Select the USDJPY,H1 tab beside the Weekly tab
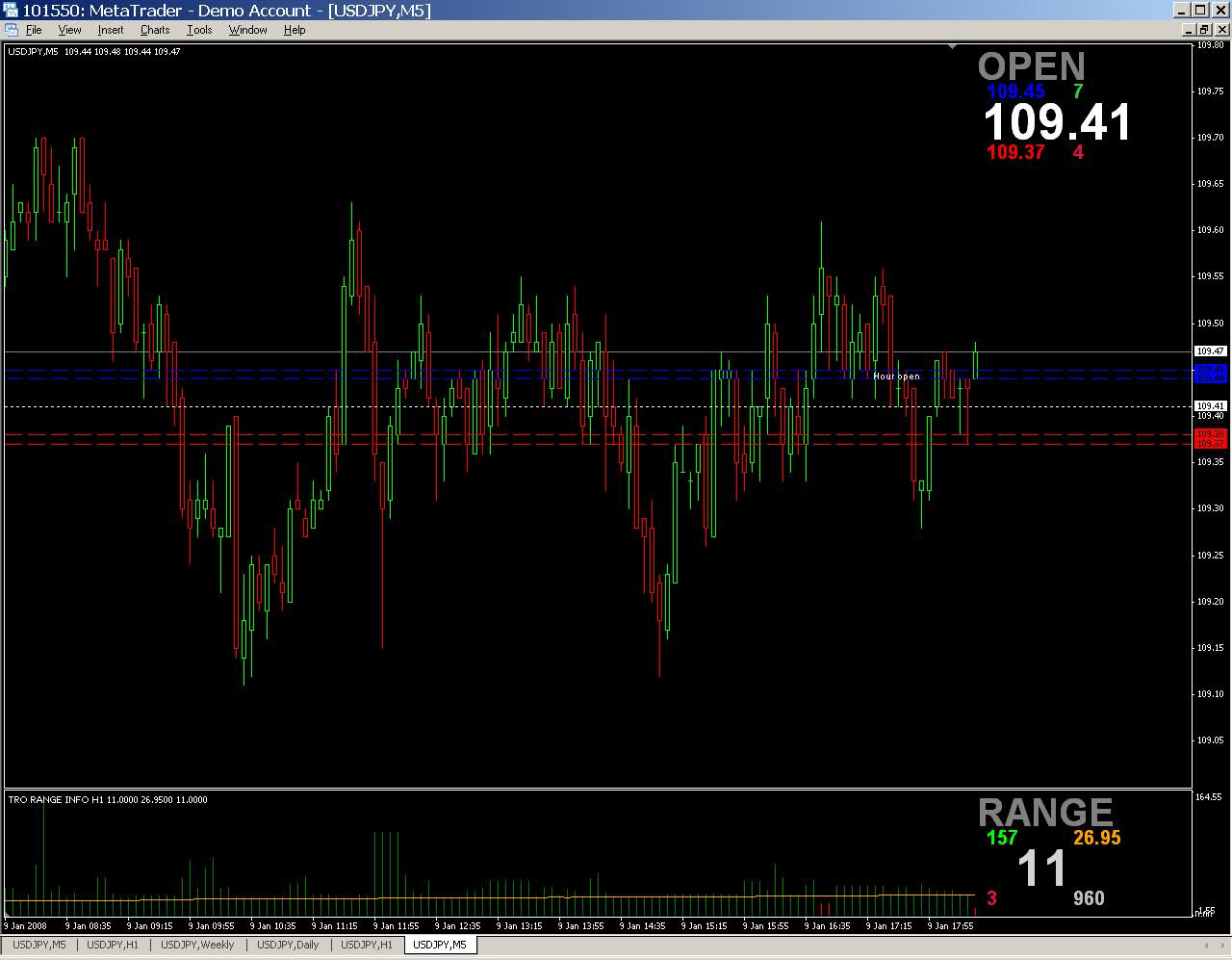Image resolution: width=1232 pixels, height=960 pixels. 113,945
